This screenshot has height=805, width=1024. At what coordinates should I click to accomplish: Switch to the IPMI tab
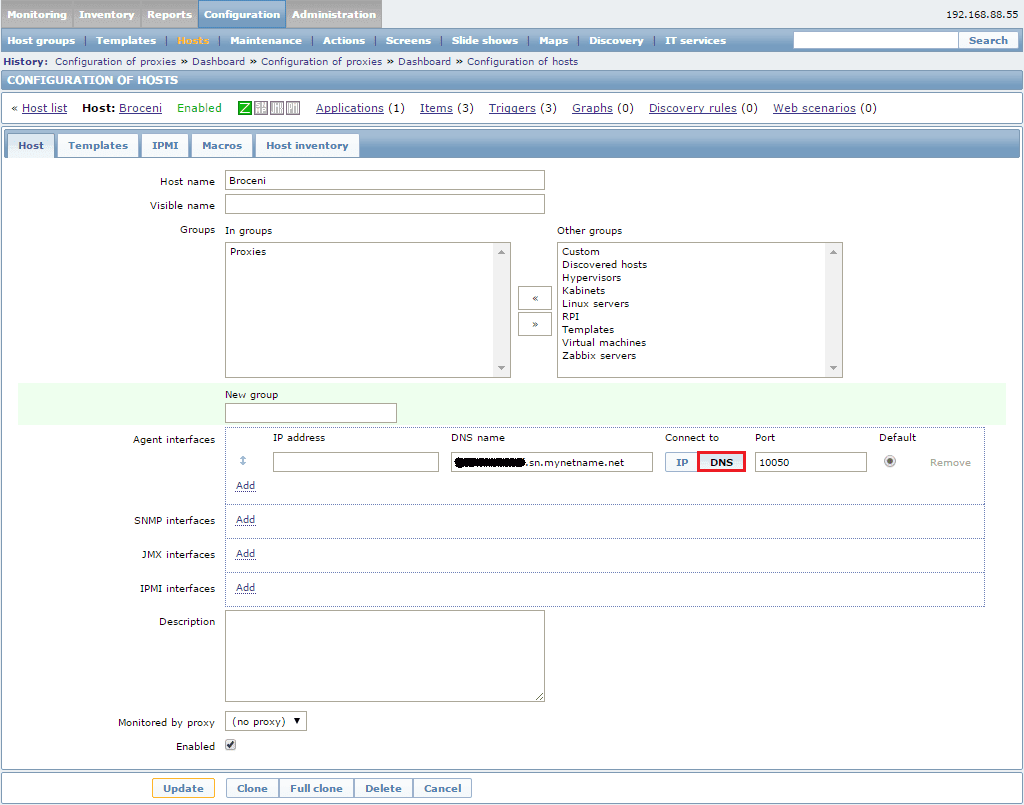(x=165, y=146)
